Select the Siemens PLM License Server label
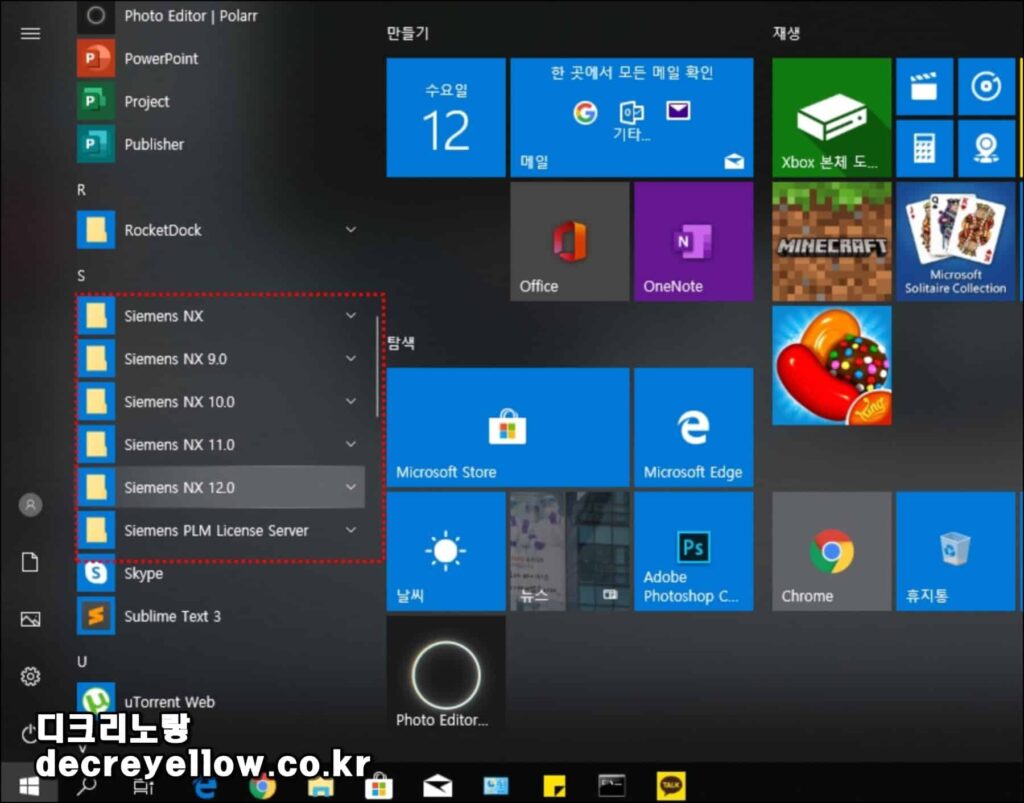The width and height of the screenshot is (1024, 803). point(216,531)
